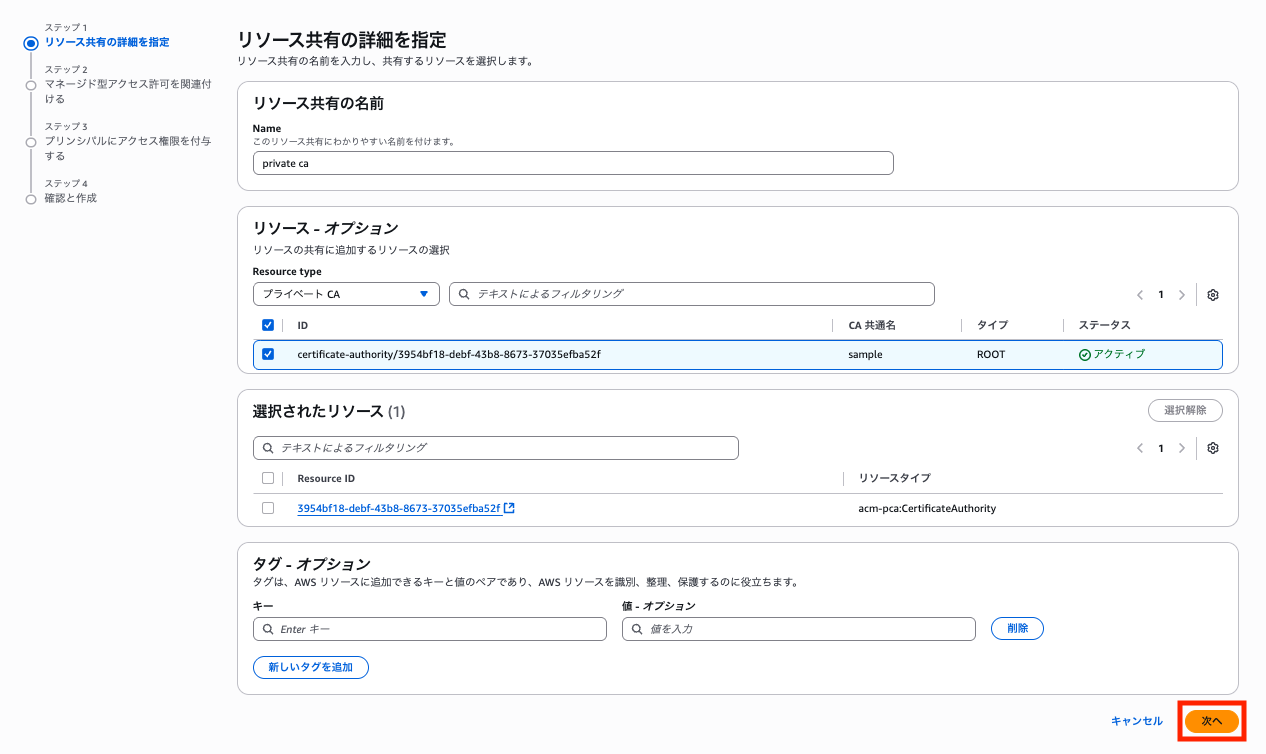This screenshot has height=754, width=1266.
Task: Click the 次へ button
Action: 1212,720
